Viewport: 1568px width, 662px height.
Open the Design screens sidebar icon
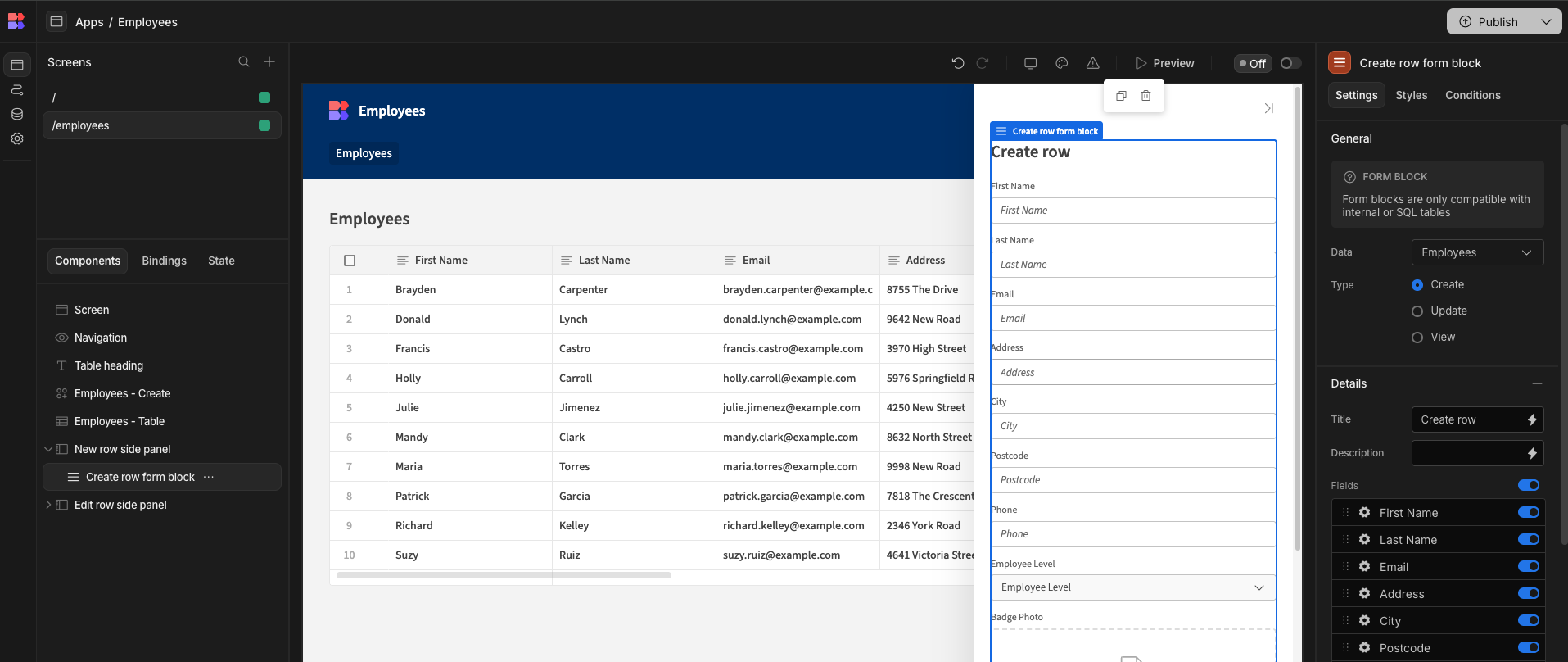click(x=17, y=65)
